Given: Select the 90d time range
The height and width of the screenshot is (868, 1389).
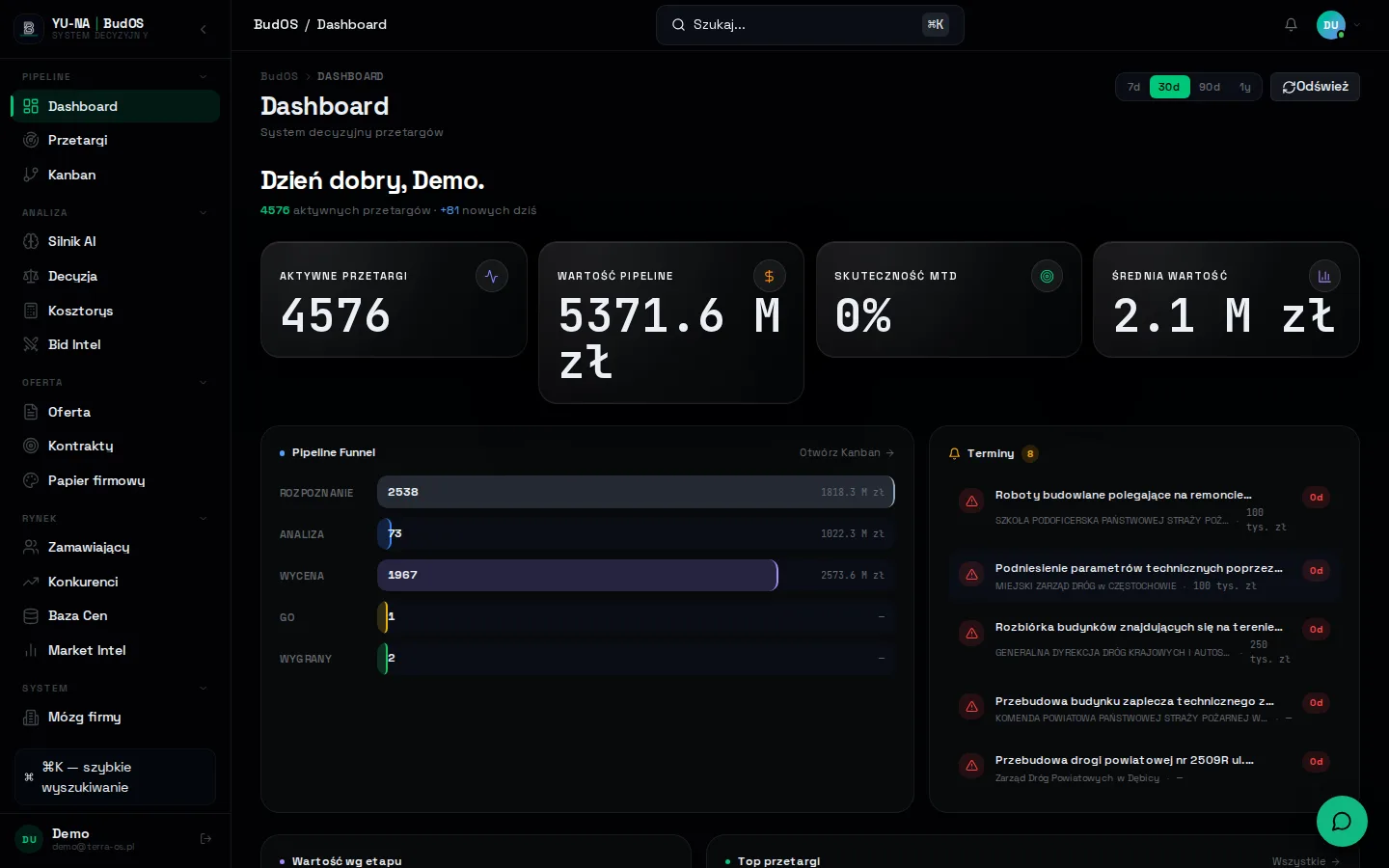Looking at the screenshot, I should [1210, 87].
